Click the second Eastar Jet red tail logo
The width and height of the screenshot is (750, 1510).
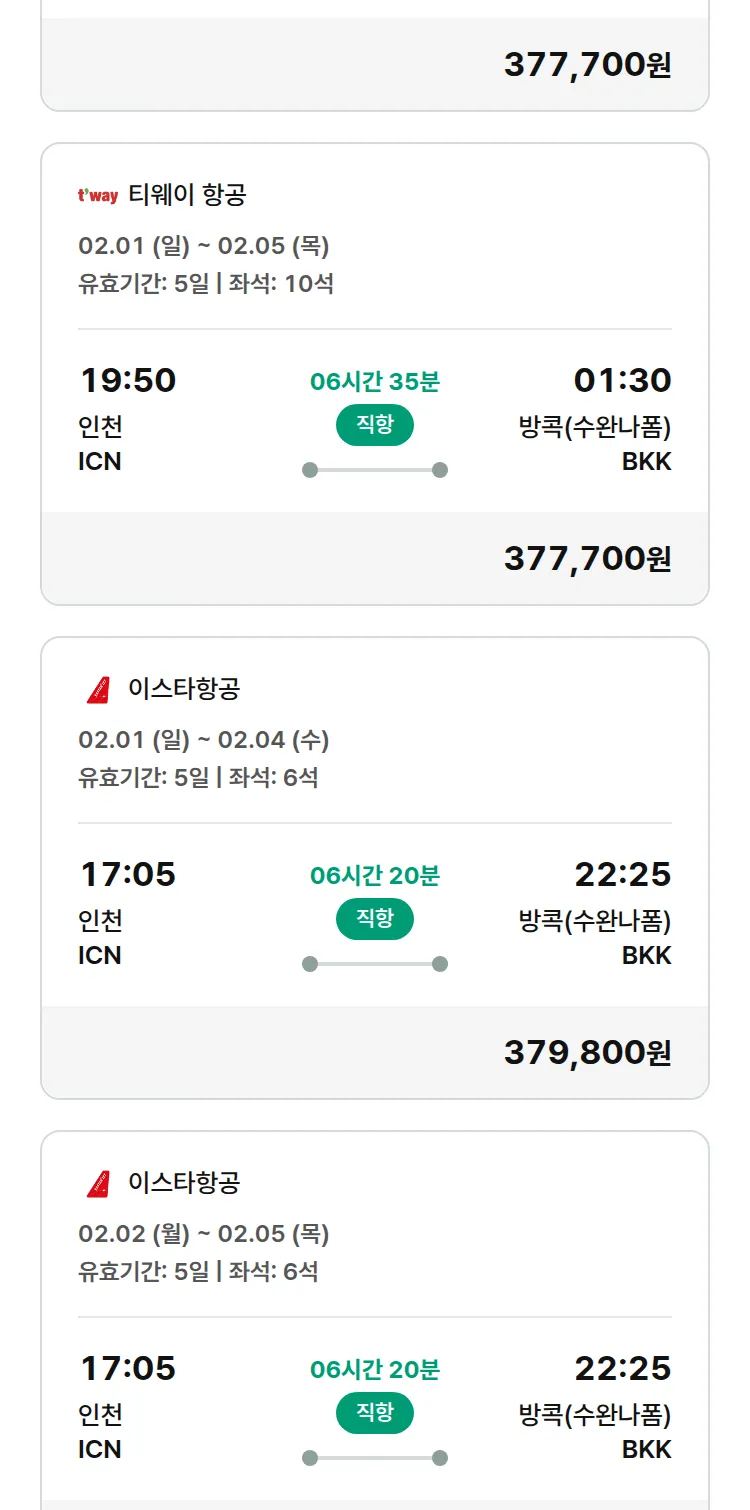click(98, 1183)
